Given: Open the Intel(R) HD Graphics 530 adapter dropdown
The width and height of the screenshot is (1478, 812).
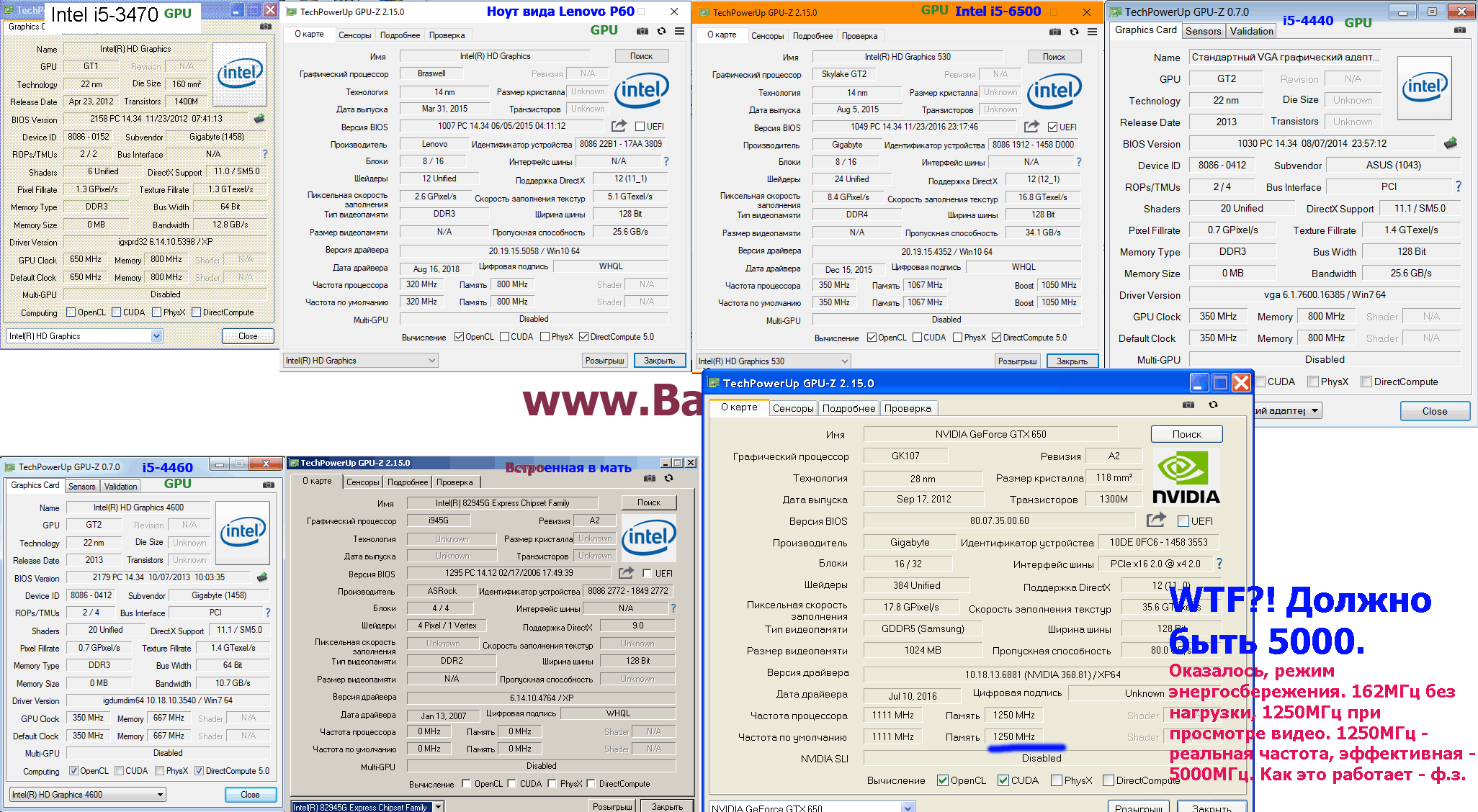Looking at the screenshot, I should pyautogui.click(x=773, y=361).
